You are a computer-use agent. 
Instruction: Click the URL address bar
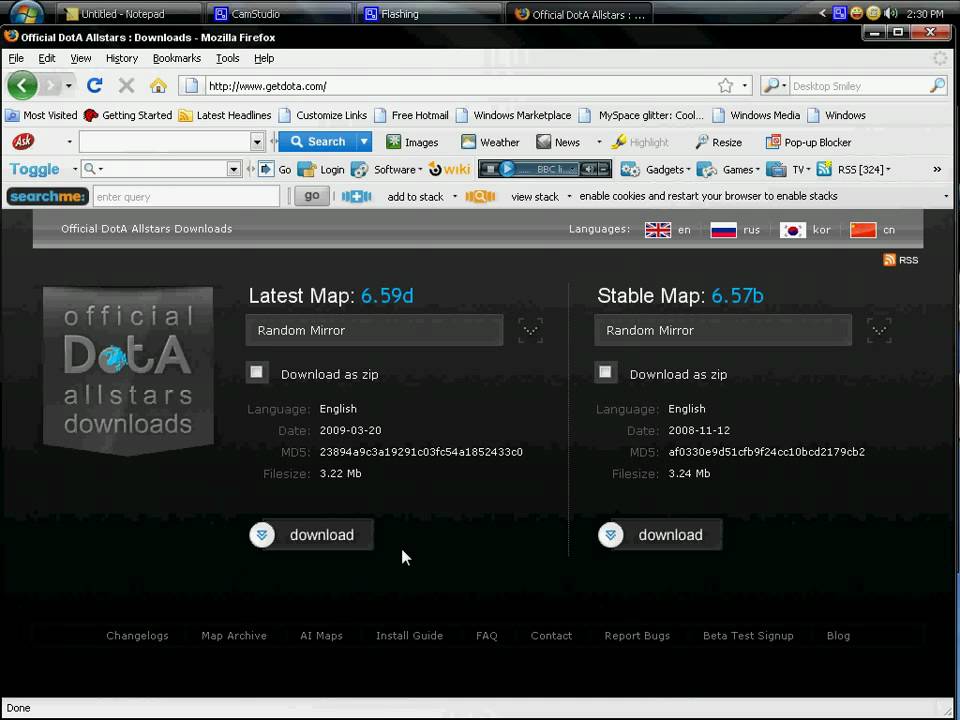(x=459, y=86)
